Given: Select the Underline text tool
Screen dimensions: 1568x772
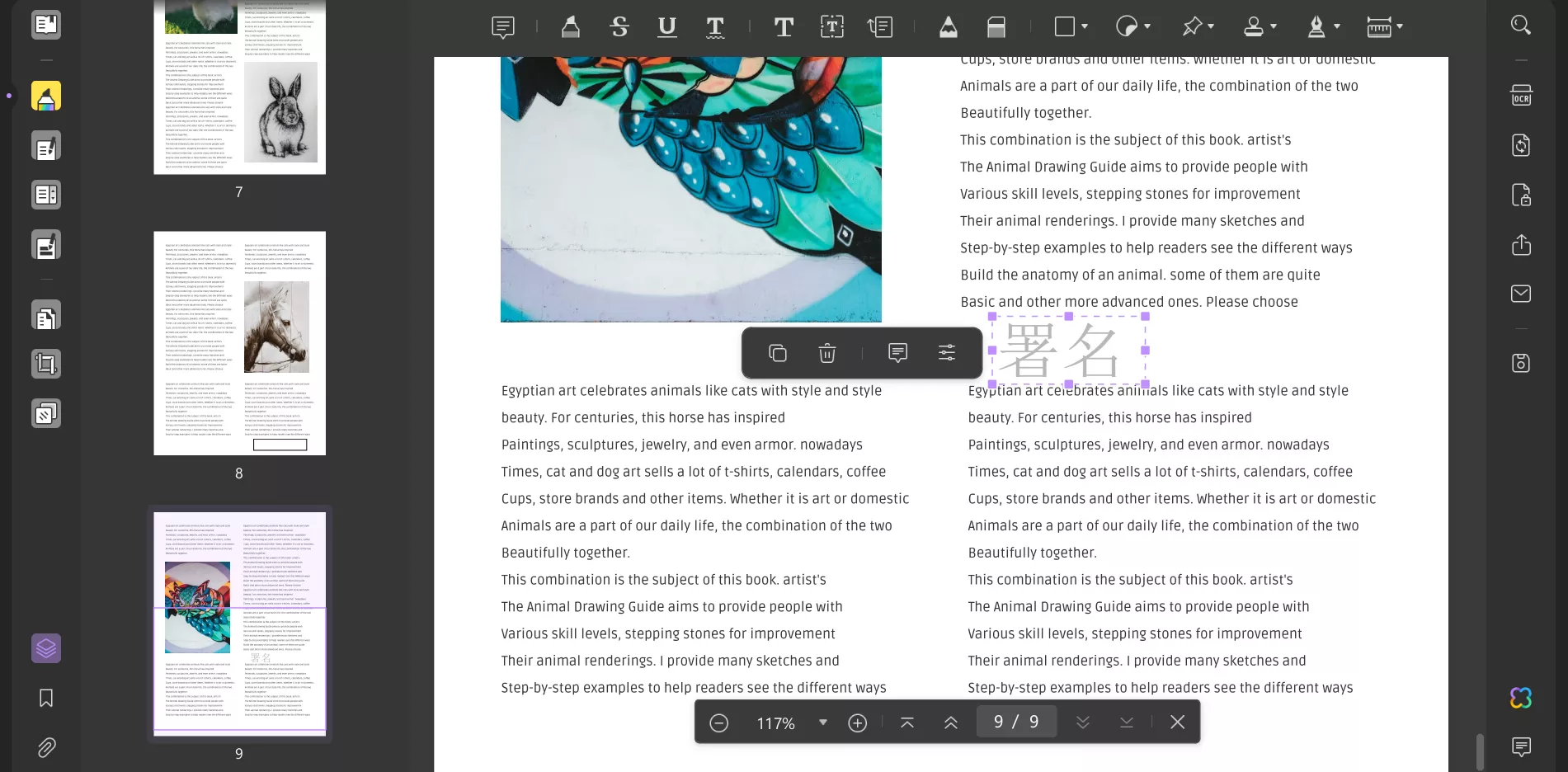Looking at the screenshot, I should coord(667,27).
